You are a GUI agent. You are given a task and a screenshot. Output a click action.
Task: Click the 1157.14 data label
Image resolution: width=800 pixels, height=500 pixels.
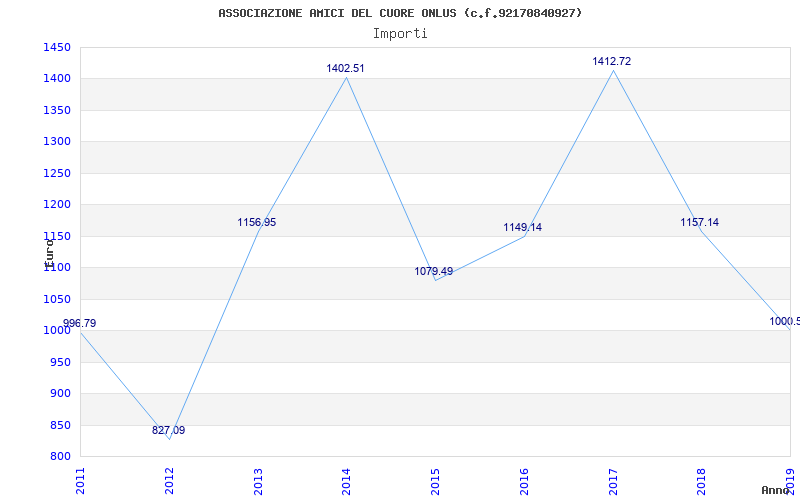coord(699,222)
